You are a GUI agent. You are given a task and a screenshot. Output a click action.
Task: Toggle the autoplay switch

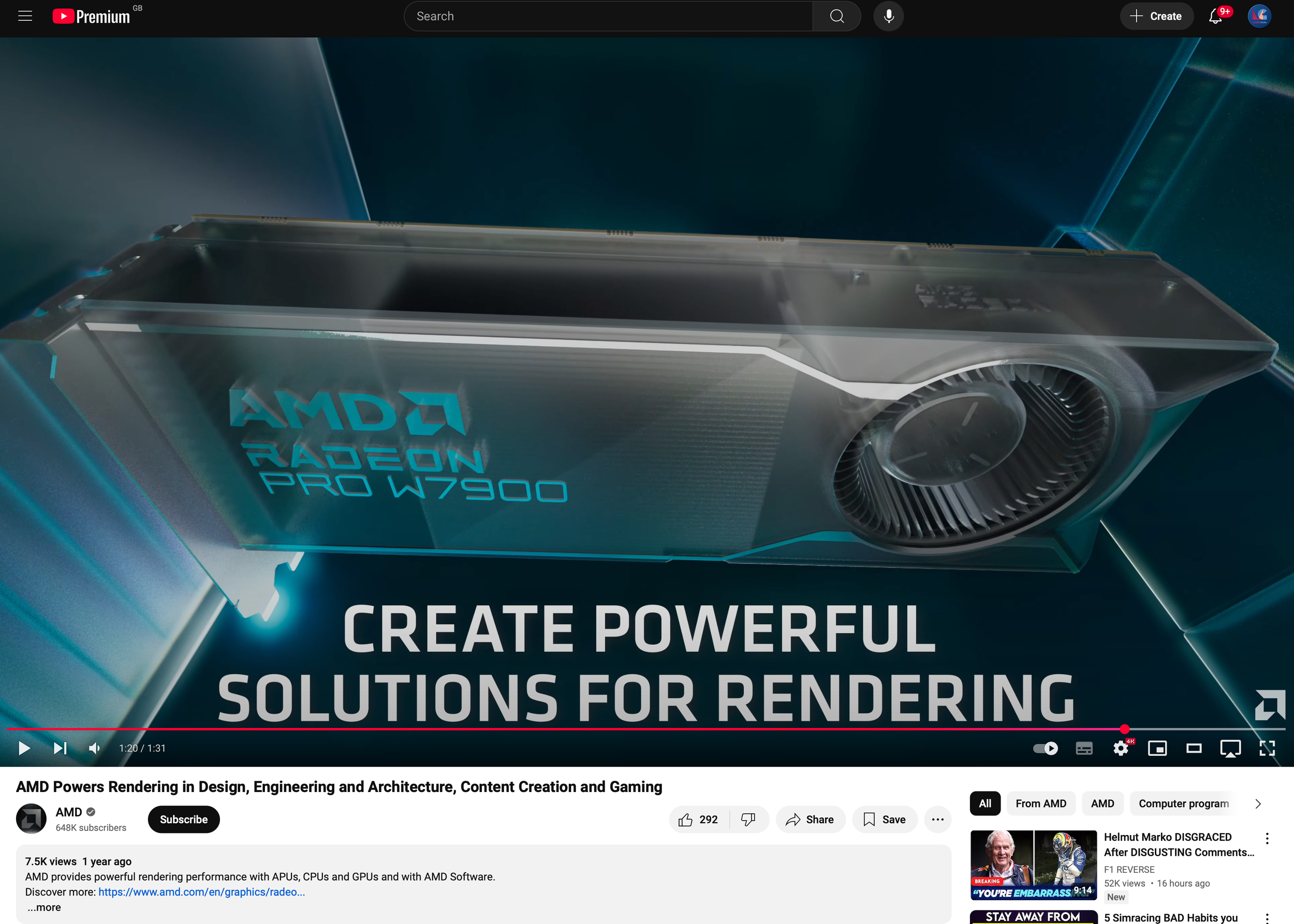coord(1045,748)
